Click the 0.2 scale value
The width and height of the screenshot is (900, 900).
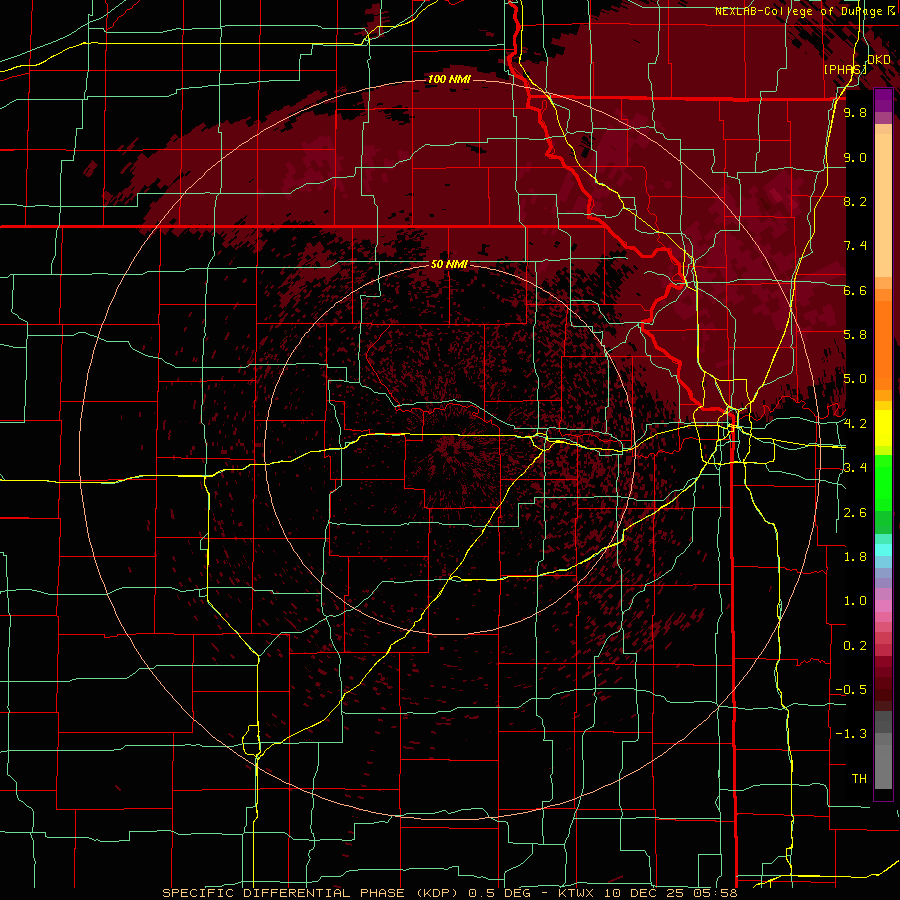(x=855, y=646)
